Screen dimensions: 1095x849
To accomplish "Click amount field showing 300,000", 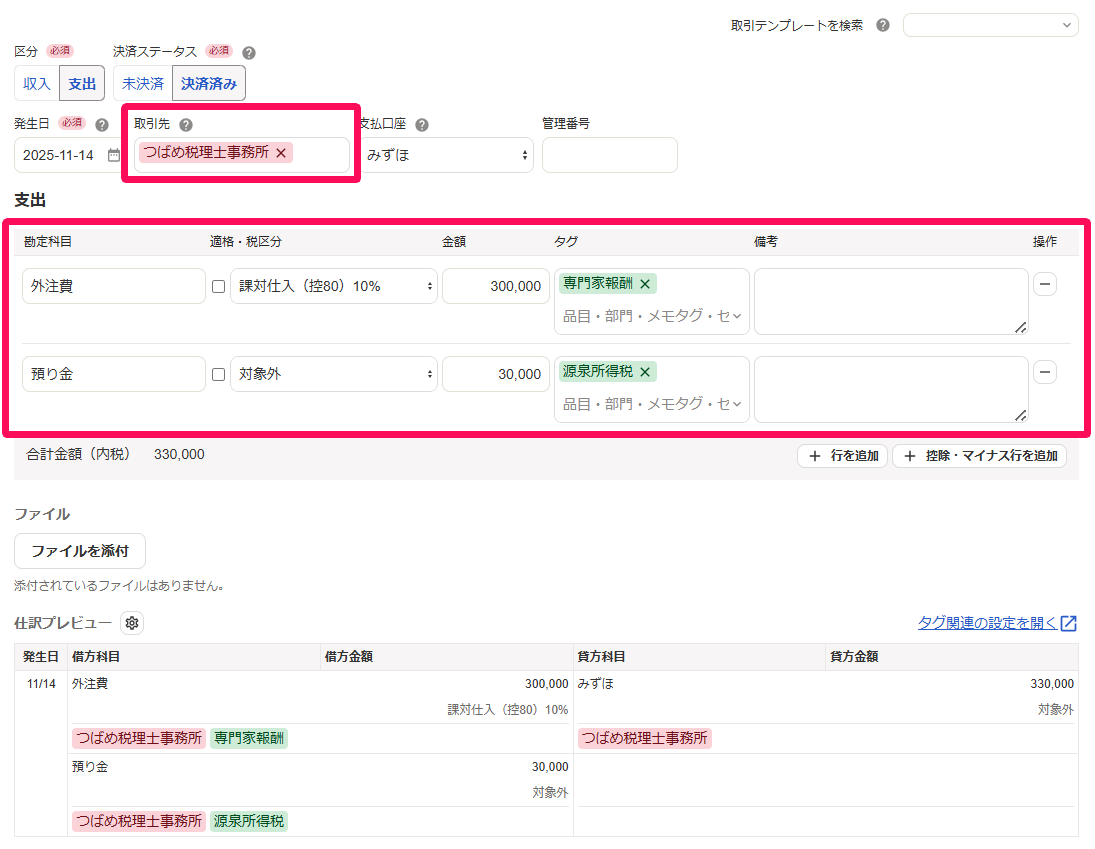I will tap(496, 286).
